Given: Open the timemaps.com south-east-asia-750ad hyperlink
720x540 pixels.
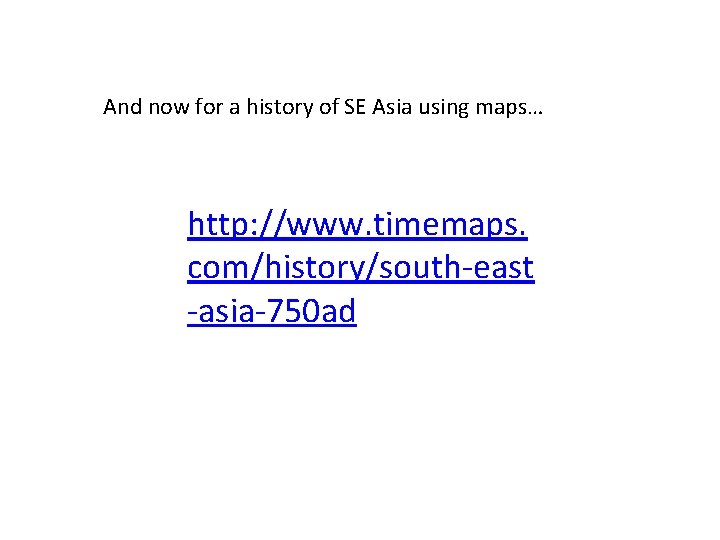Looking at the screenshot, I should (361, 267).
